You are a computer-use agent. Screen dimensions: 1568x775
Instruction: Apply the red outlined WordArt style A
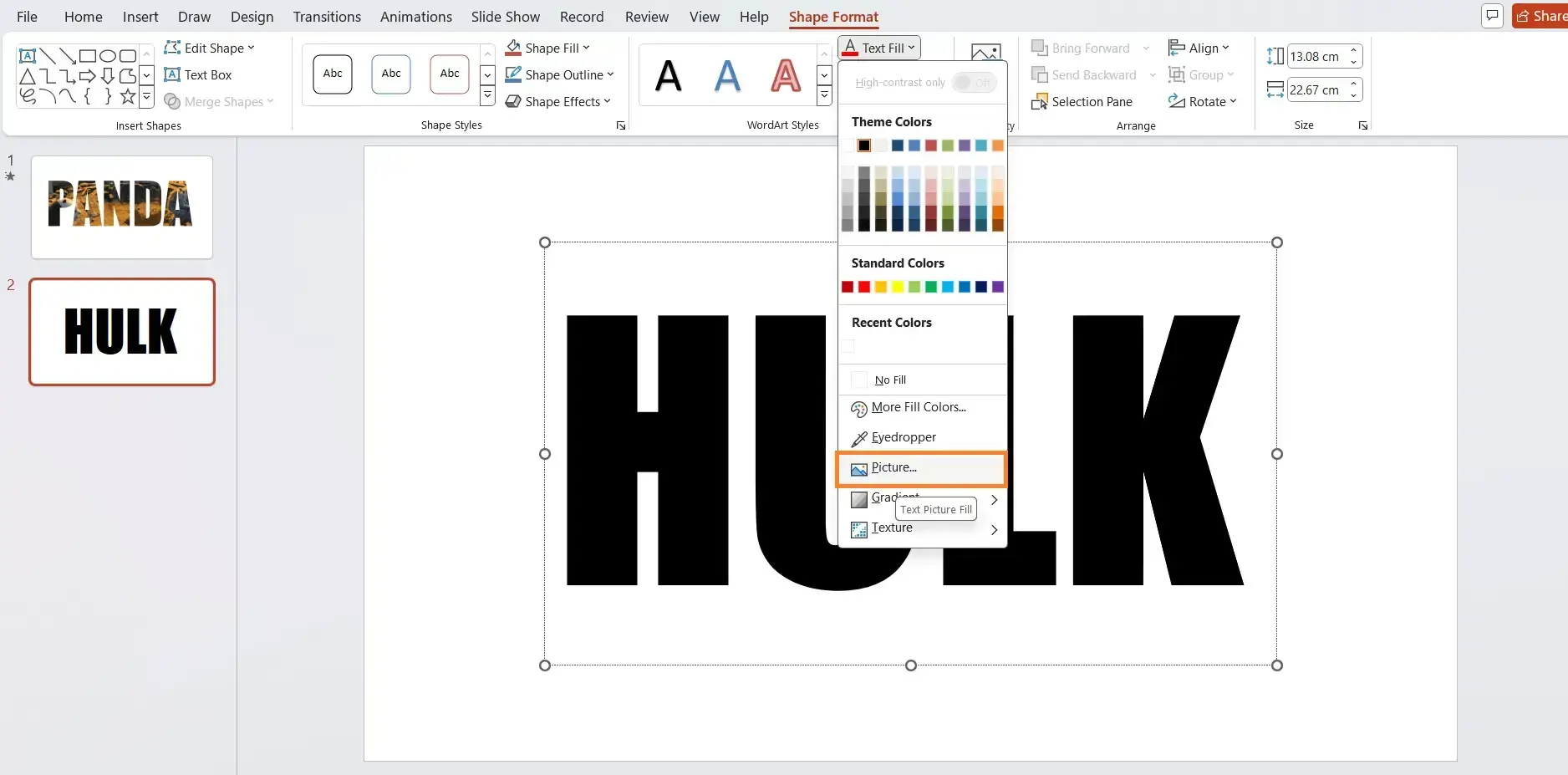point(786,76)
